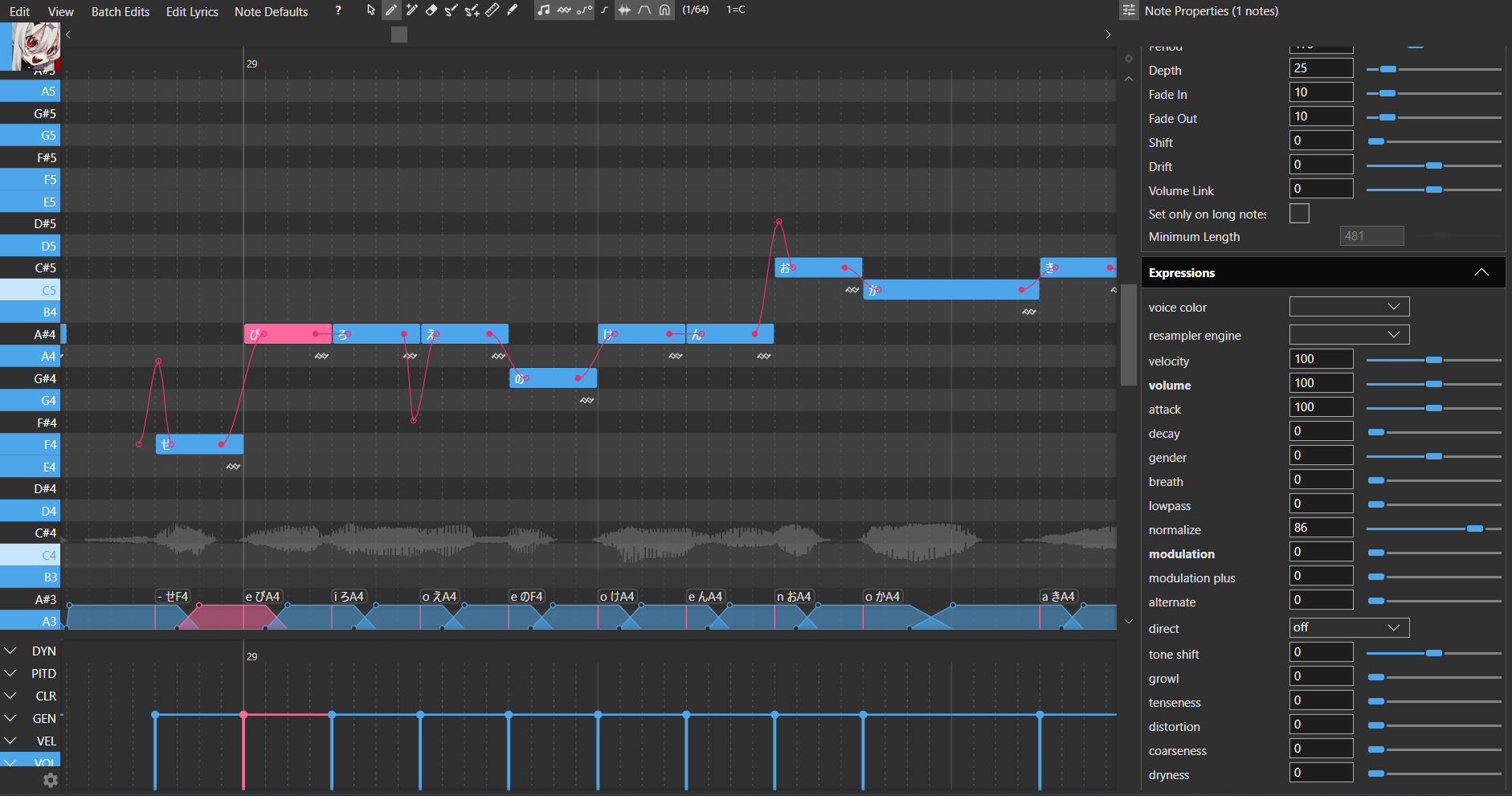
Task: Collapse the Expressions section
Action: tap(1481, 272)
